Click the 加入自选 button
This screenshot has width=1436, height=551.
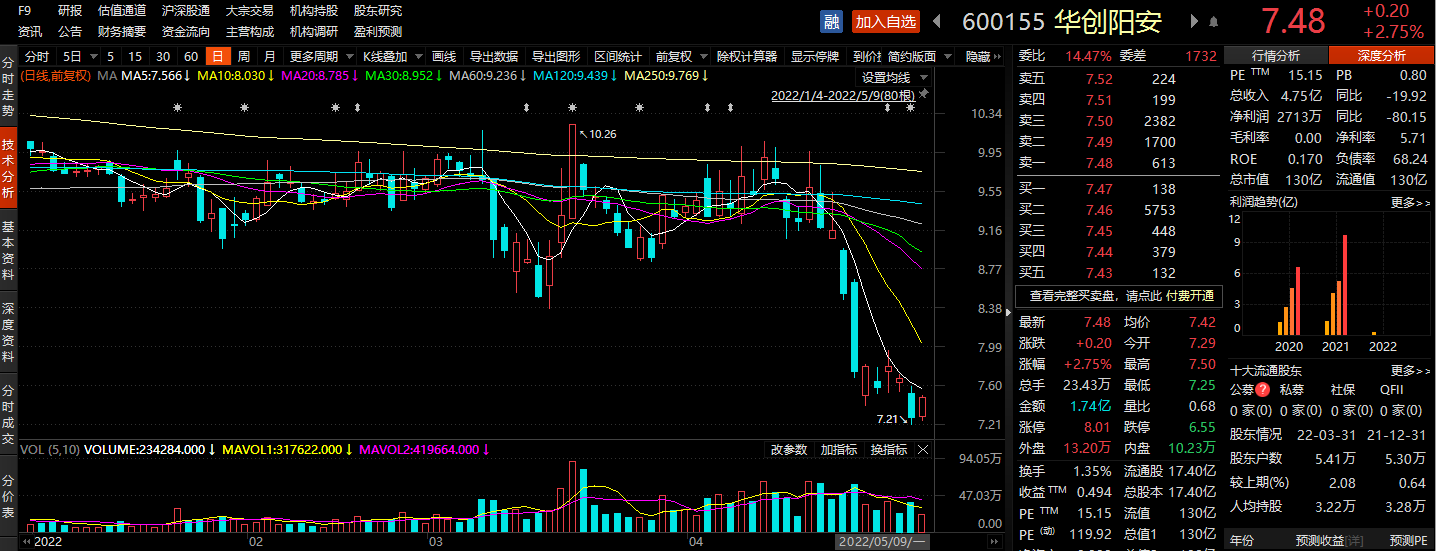(x=885, y=21)
